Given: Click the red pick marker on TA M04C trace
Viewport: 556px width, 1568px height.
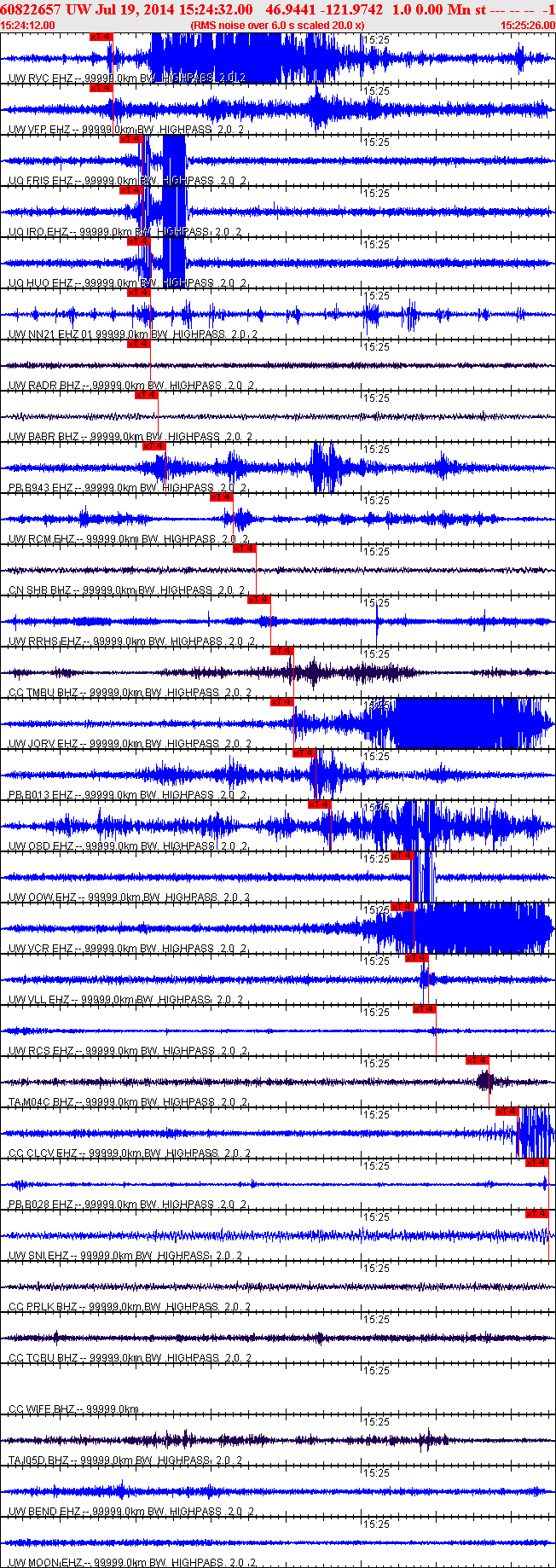Looking at the screenshot, I should (477, 1060).
